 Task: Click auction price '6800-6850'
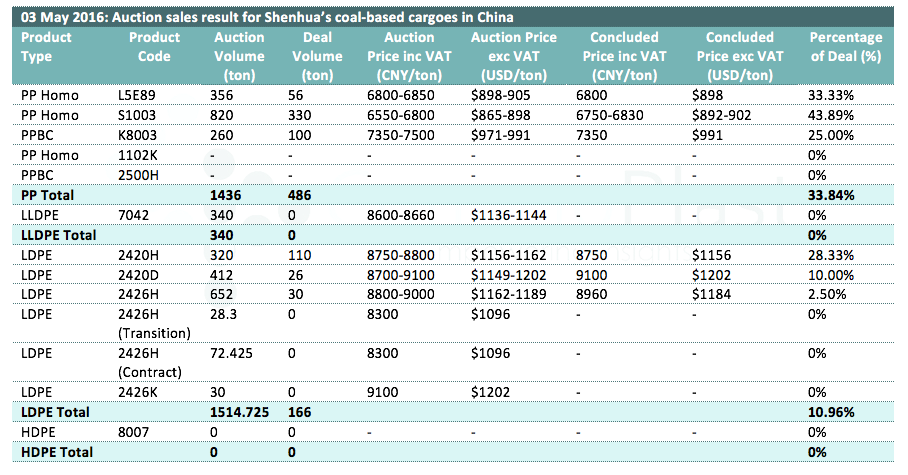[401, 95]
